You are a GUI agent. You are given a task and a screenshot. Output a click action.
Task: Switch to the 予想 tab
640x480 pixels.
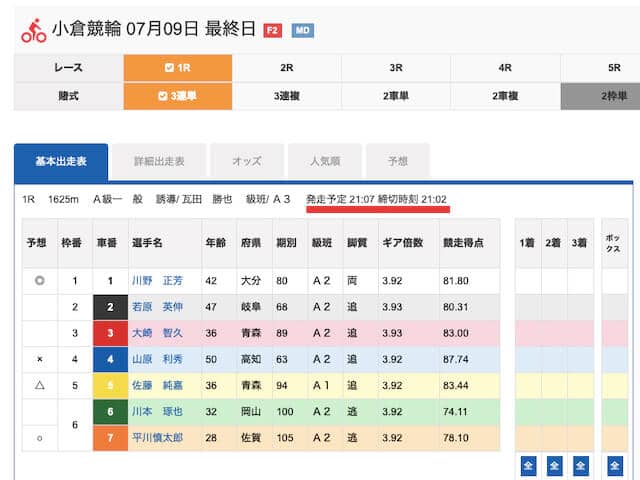[399, 161]
